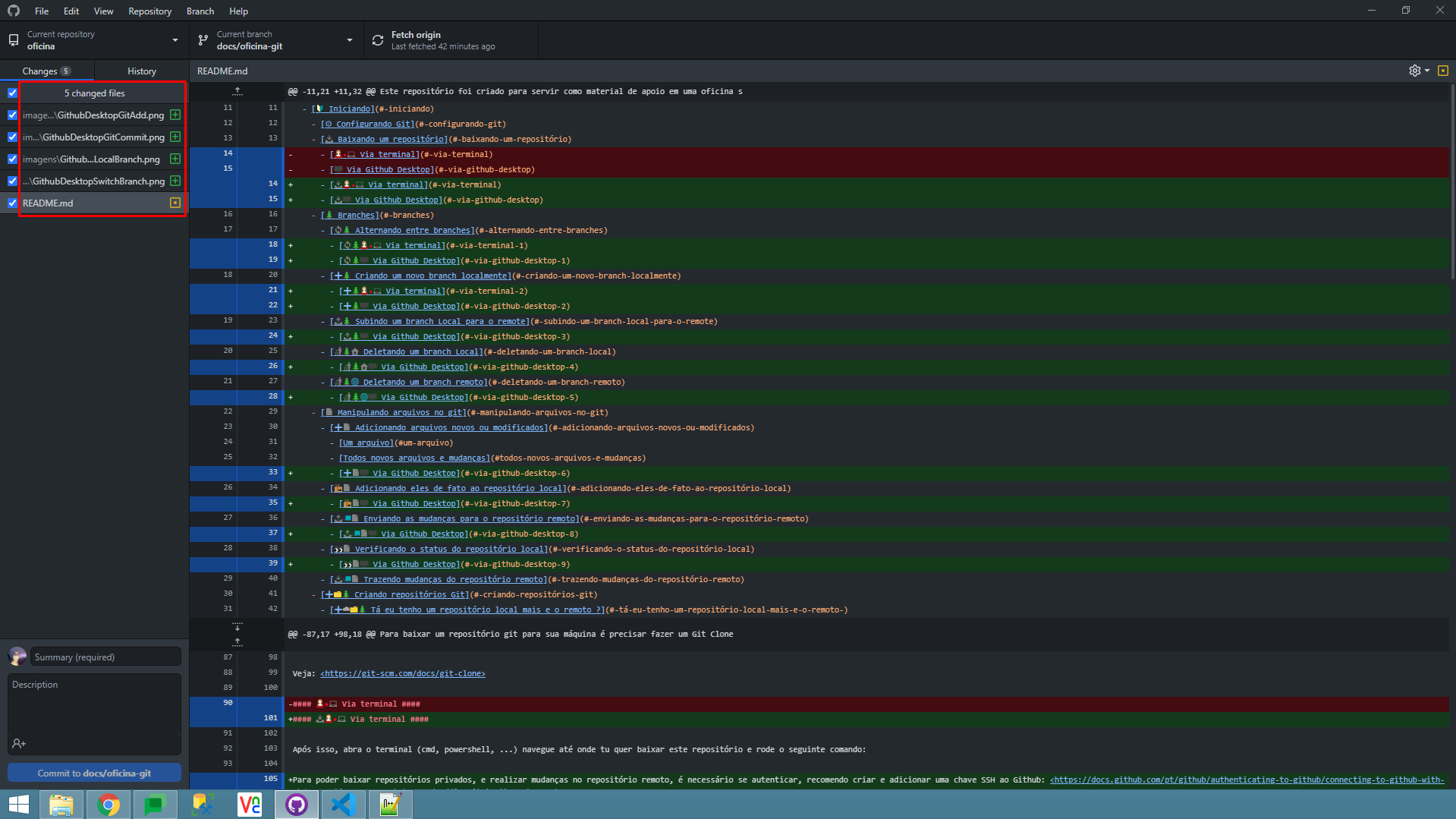Open green chat app from taskbar

point(155,805)
